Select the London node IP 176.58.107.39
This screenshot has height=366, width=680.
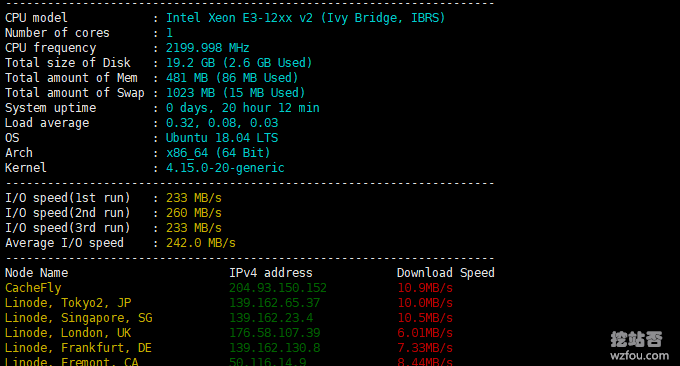coord(274,333)
